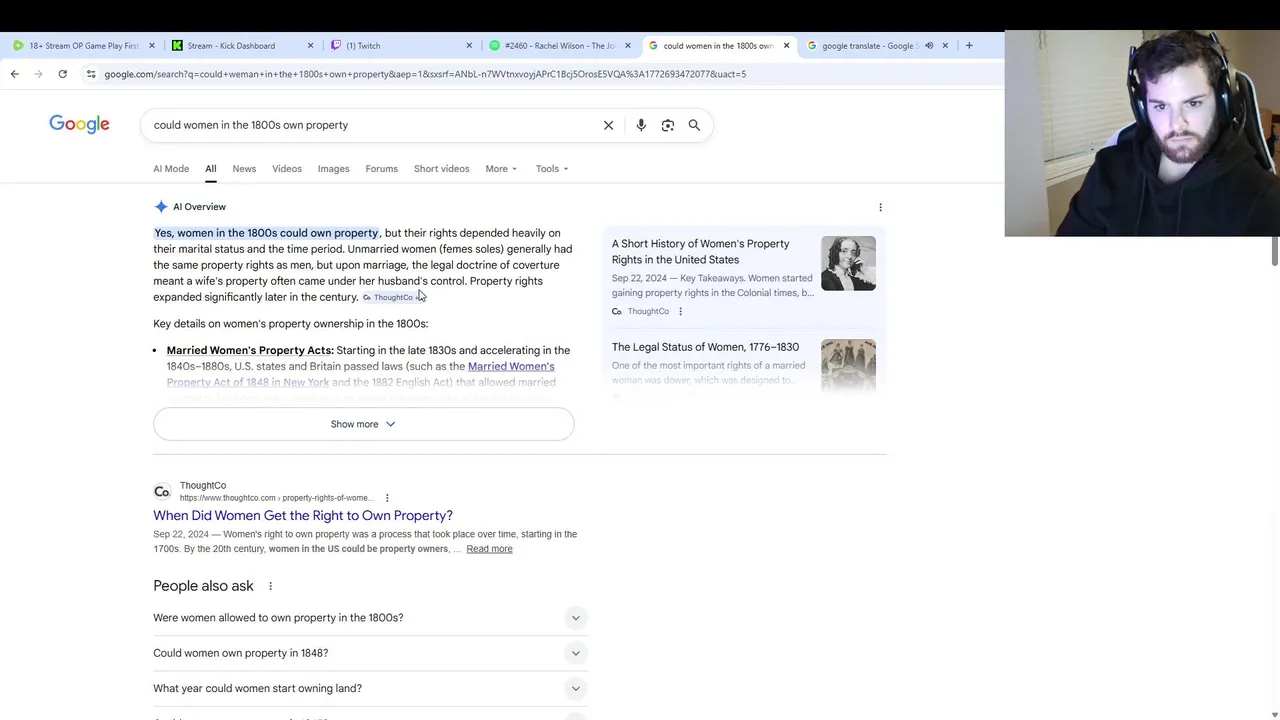Close the Twitch tab

[469, 45]
